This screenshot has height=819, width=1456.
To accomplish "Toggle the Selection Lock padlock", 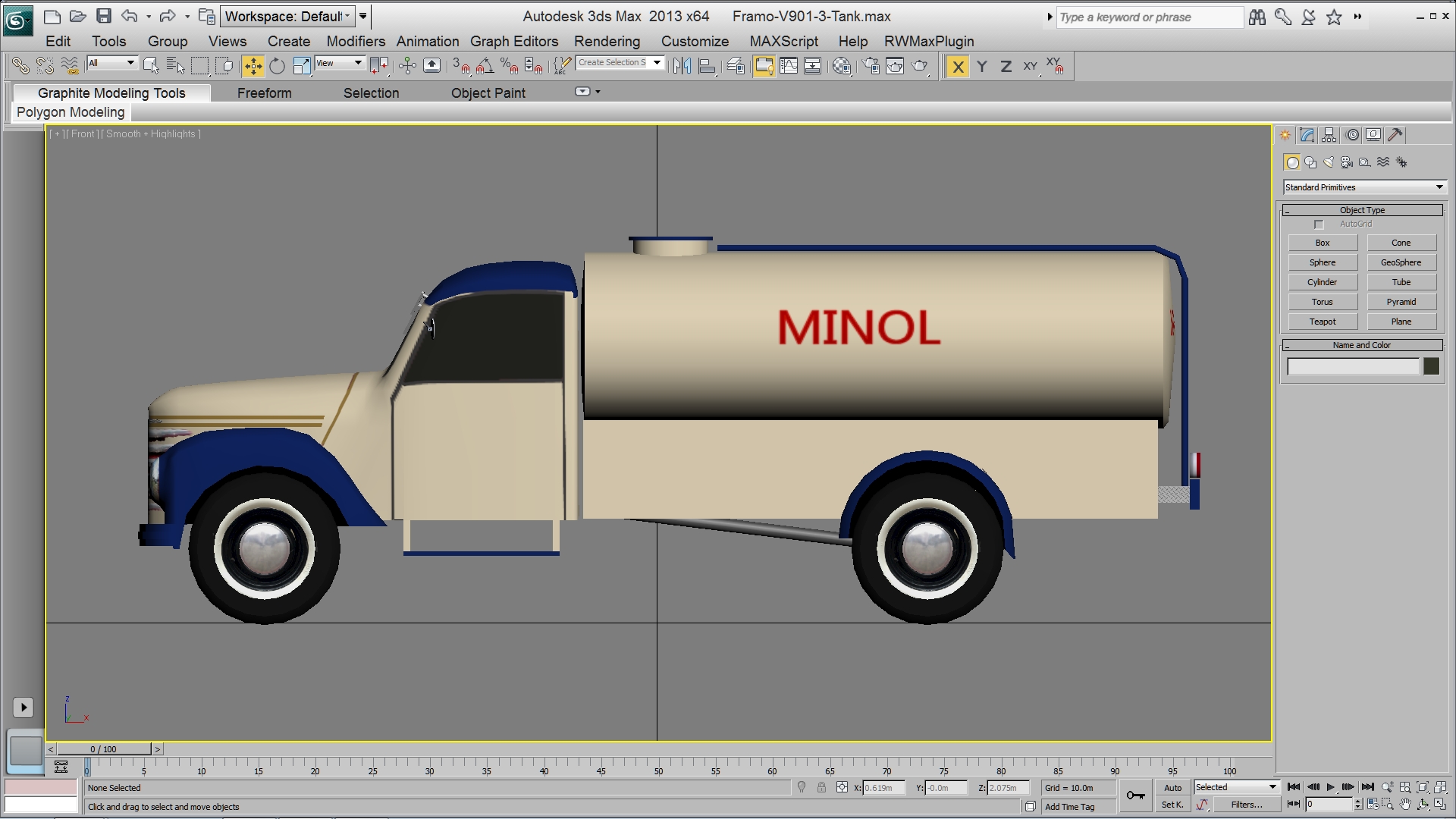I will [821, 788].
